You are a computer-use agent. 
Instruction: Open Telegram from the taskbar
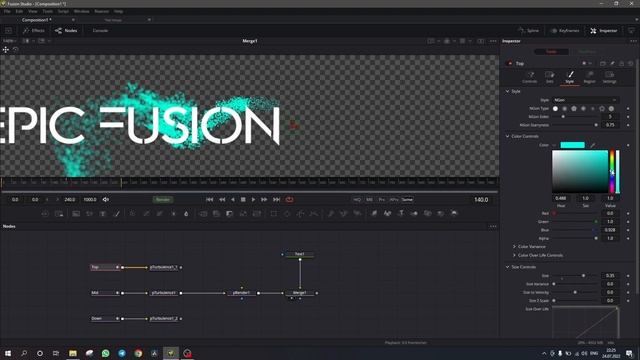(x=122, y=353)
